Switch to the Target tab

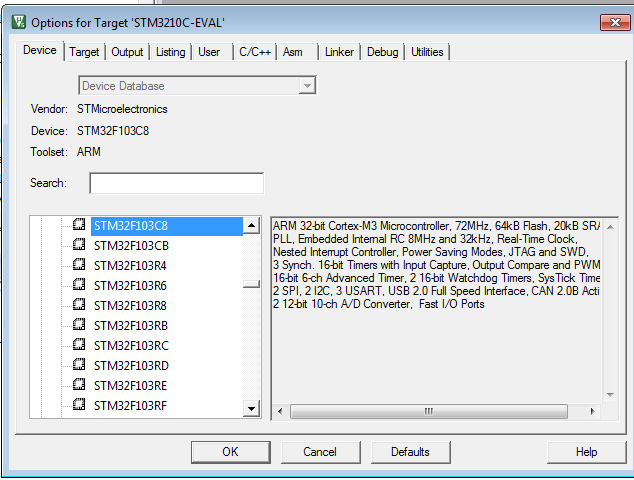pos(84,52)
